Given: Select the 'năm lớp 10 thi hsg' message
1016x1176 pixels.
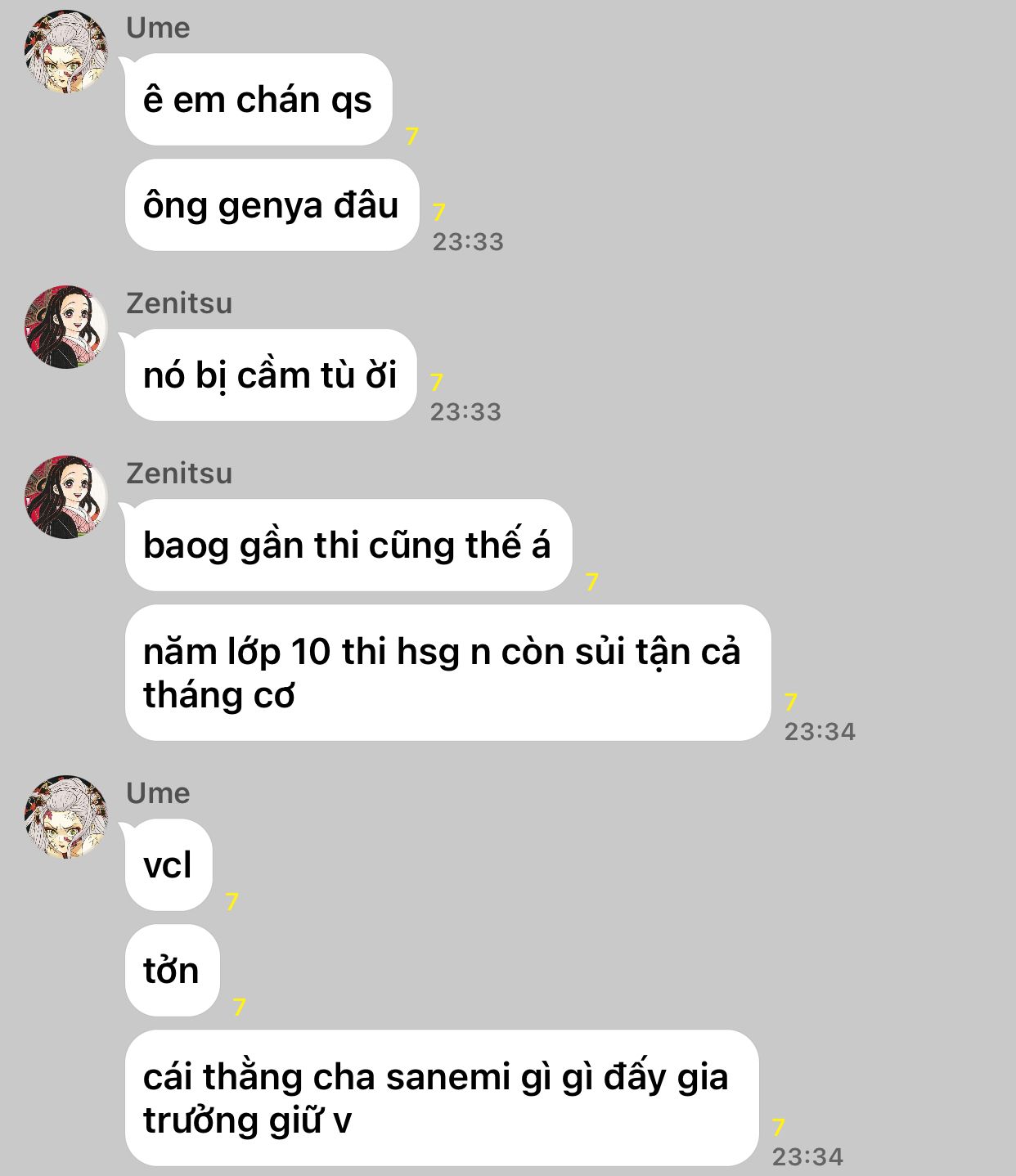Looking at the screenshot, I should pyautogui.click(x=447, y=673).
